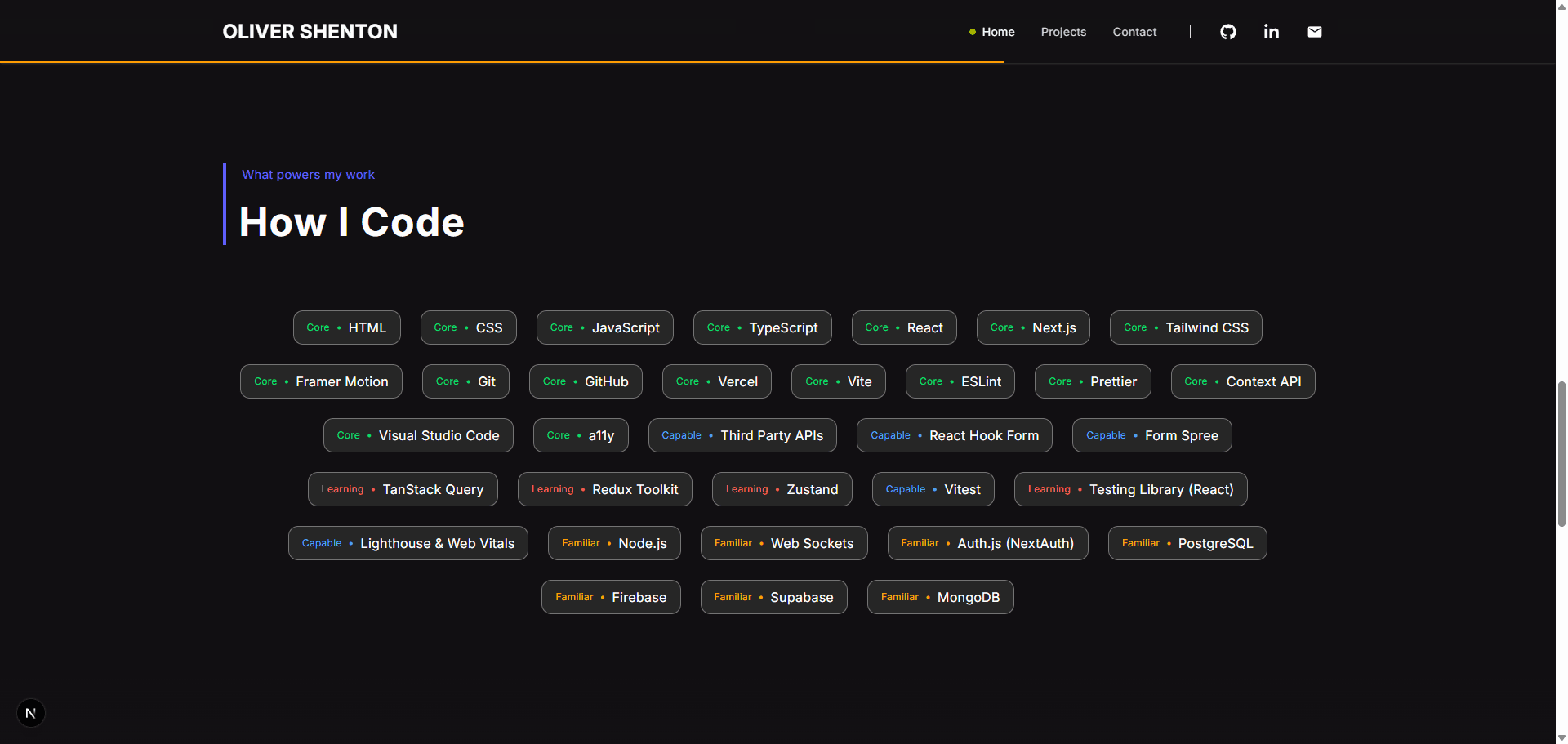Pick the Zustand chip
1568x744 pixels.
pos(782,489)
